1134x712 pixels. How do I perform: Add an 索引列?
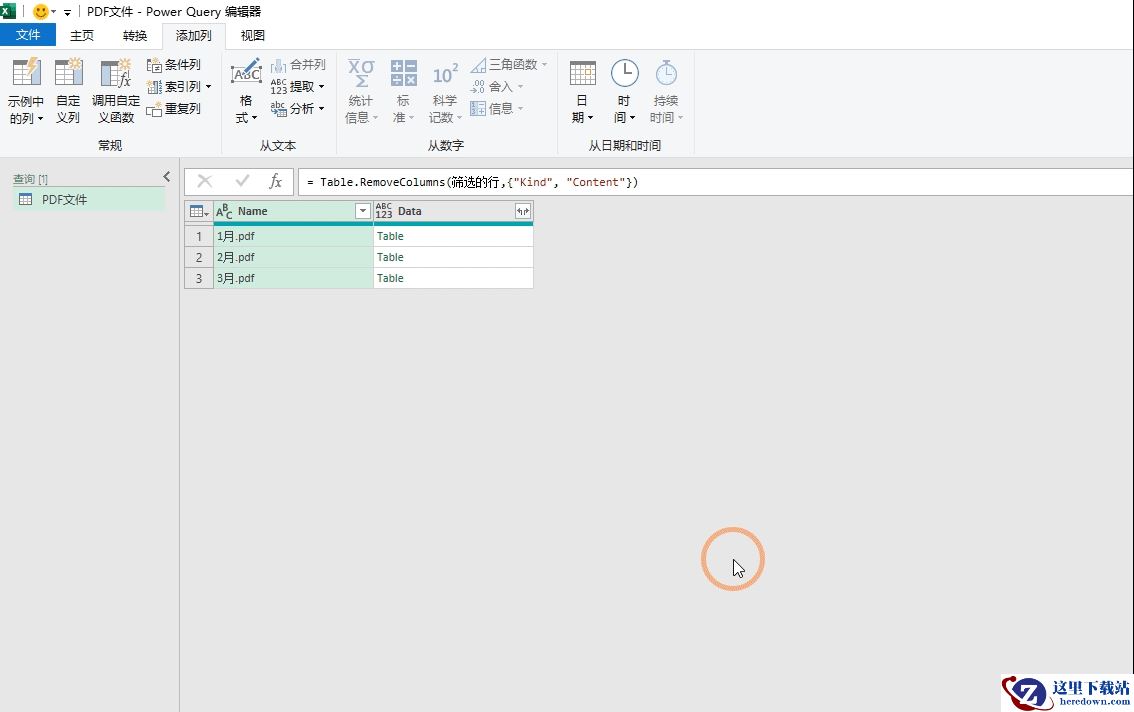click(x=174, y=87)
